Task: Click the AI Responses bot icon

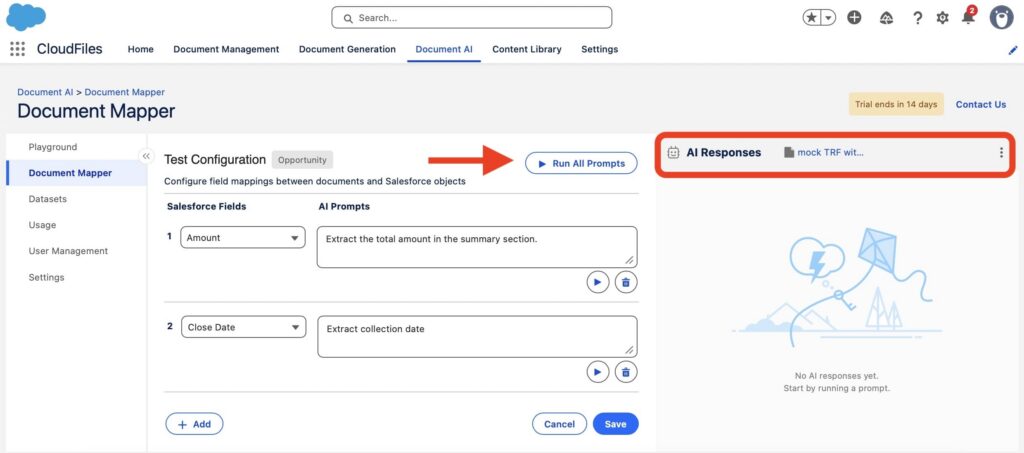Action: (673, 153)
